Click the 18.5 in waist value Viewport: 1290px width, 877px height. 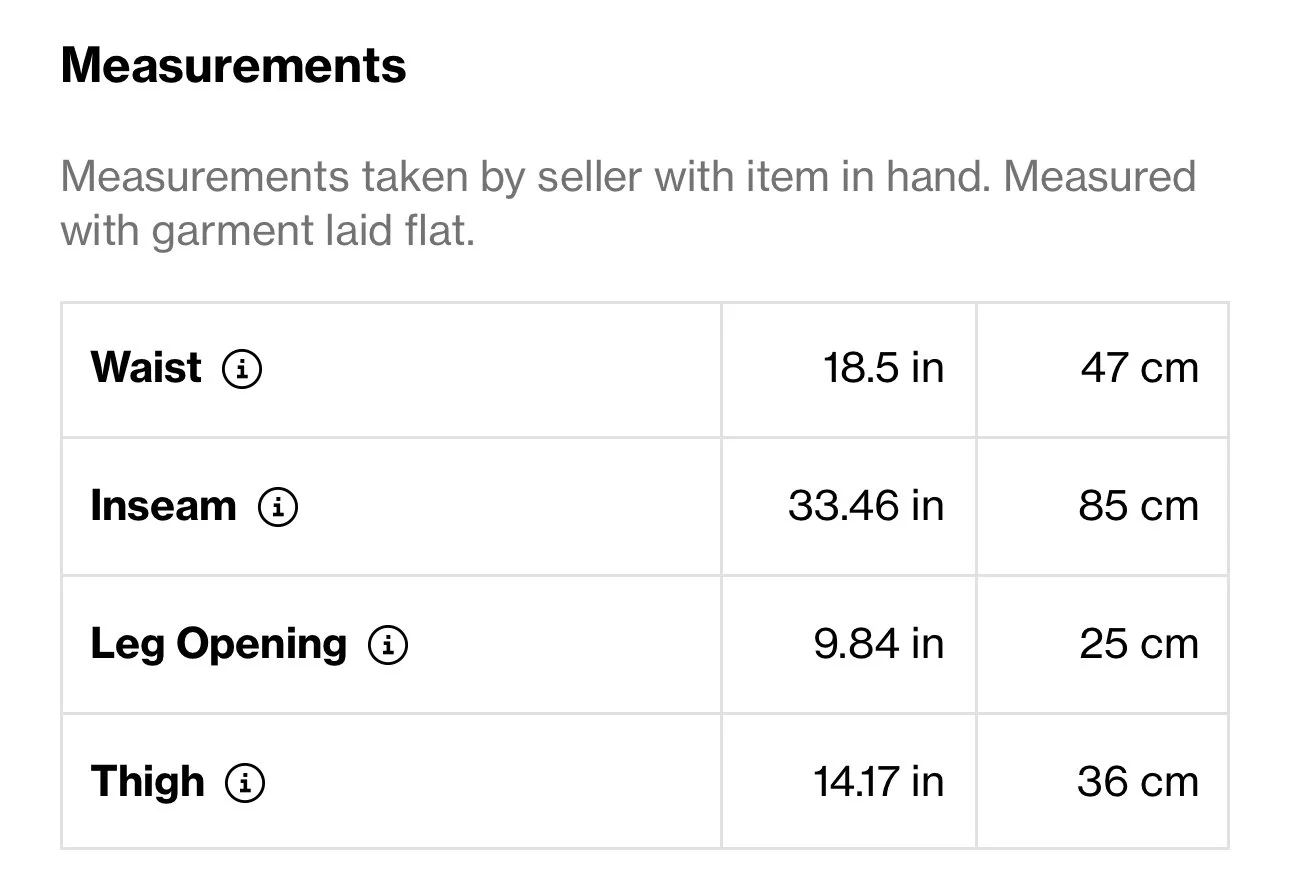click(x=883, y=368)
